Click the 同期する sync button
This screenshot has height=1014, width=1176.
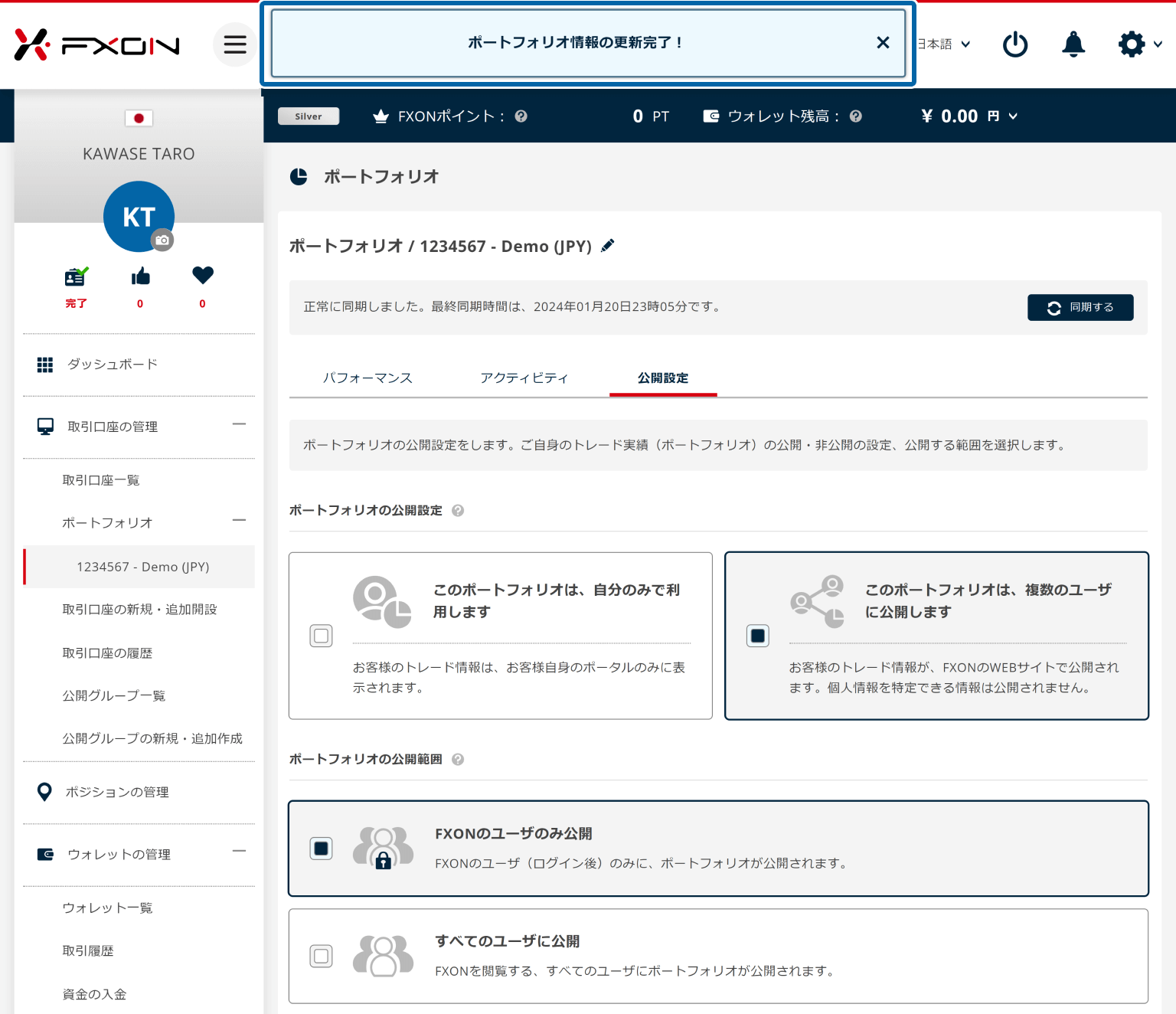(x=1080, y=308)
